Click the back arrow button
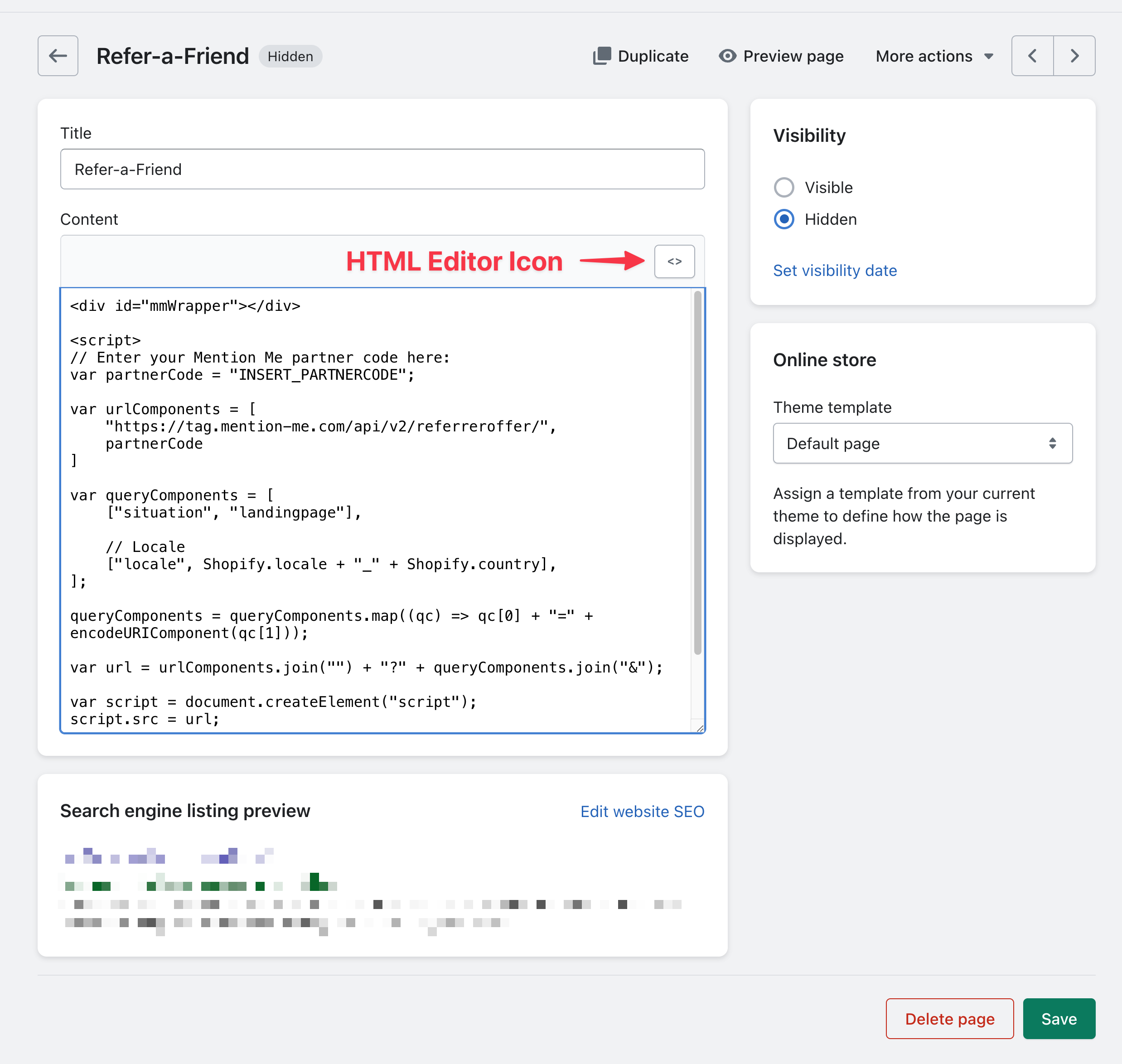This screenshot has height=1064, width=1122. [x=58, y=56]
